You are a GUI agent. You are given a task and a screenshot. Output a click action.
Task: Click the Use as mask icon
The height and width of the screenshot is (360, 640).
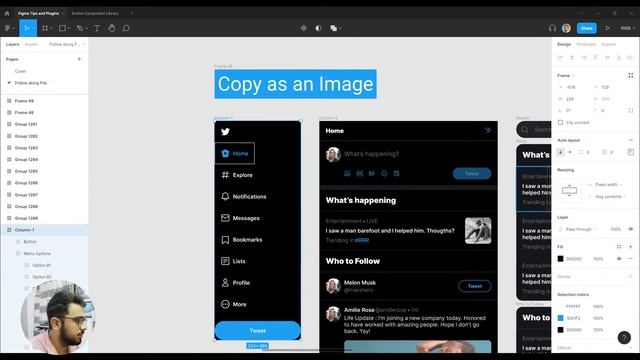(318, 28)
